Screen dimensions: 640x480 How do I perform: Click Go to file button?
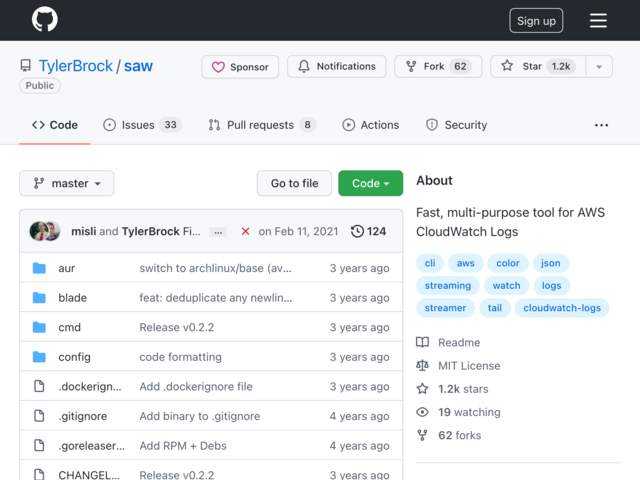point(294,183)
